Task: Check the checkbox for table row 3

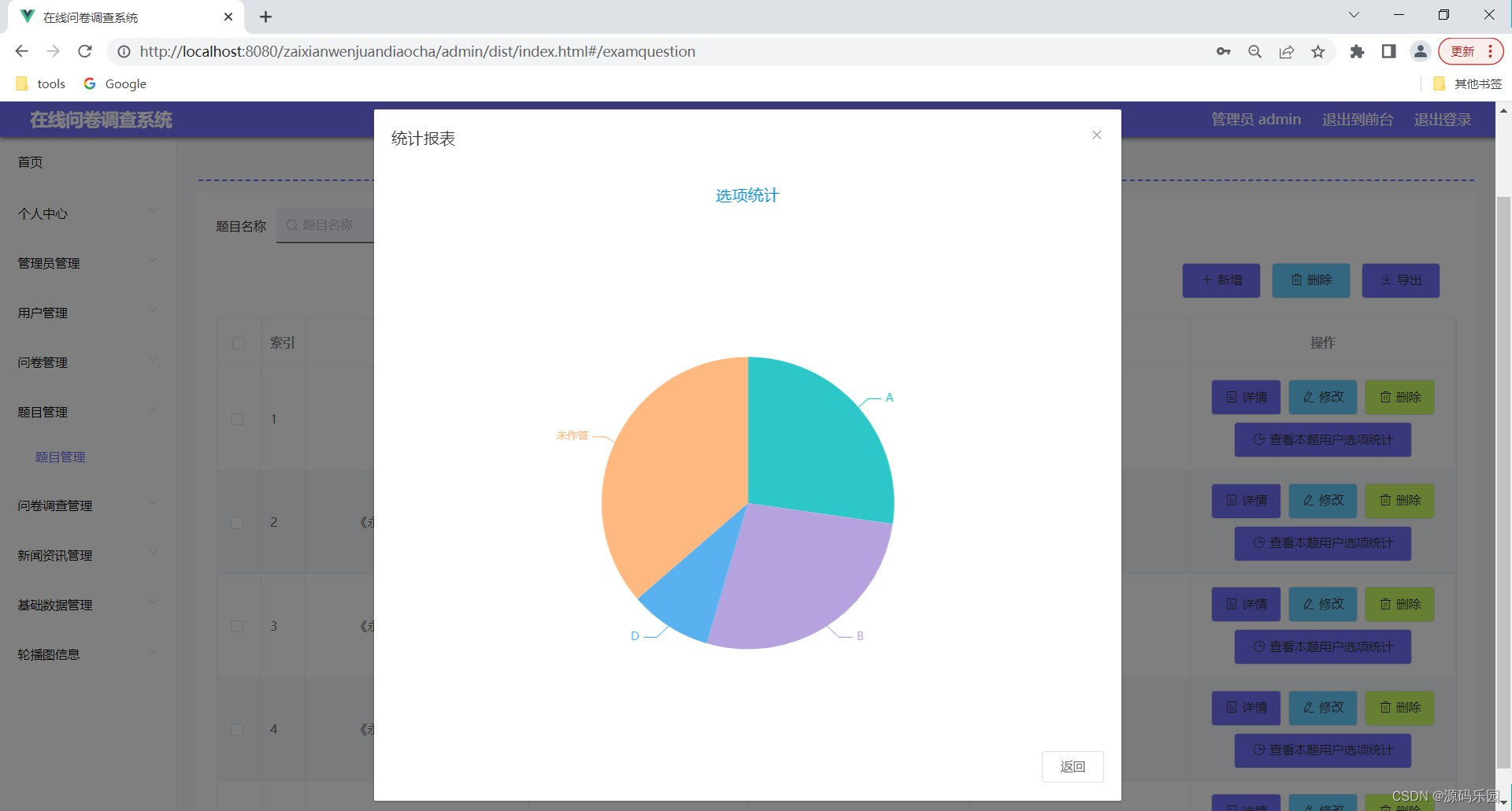Action: [x=238, y=626]
